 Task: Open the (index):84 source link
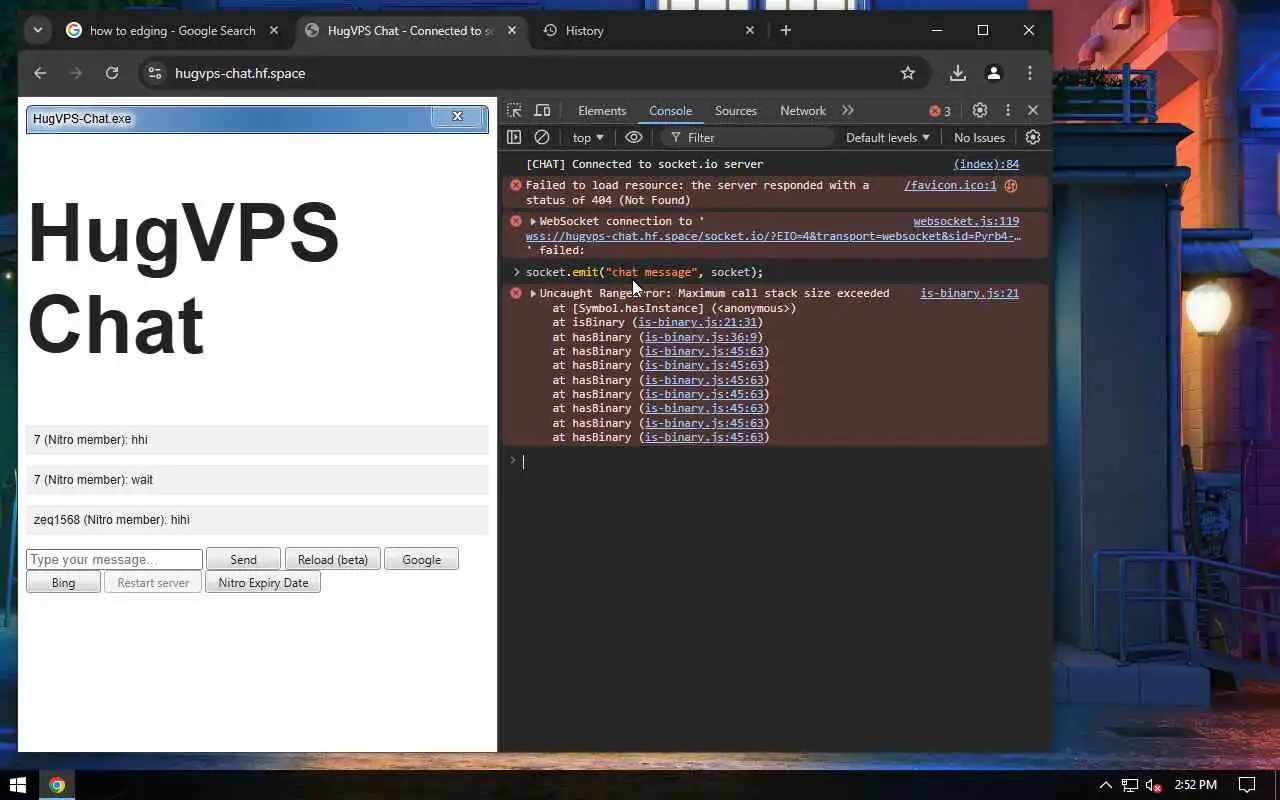click(x=986, y=164)
